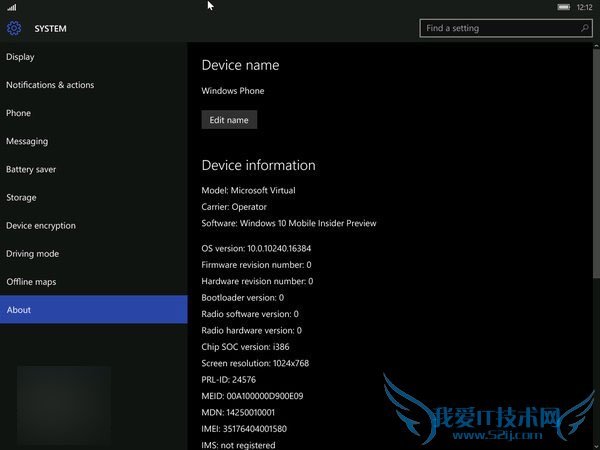Screen dimensions: 600x450
Task: Open the Display settings
Action: point(94,57)
